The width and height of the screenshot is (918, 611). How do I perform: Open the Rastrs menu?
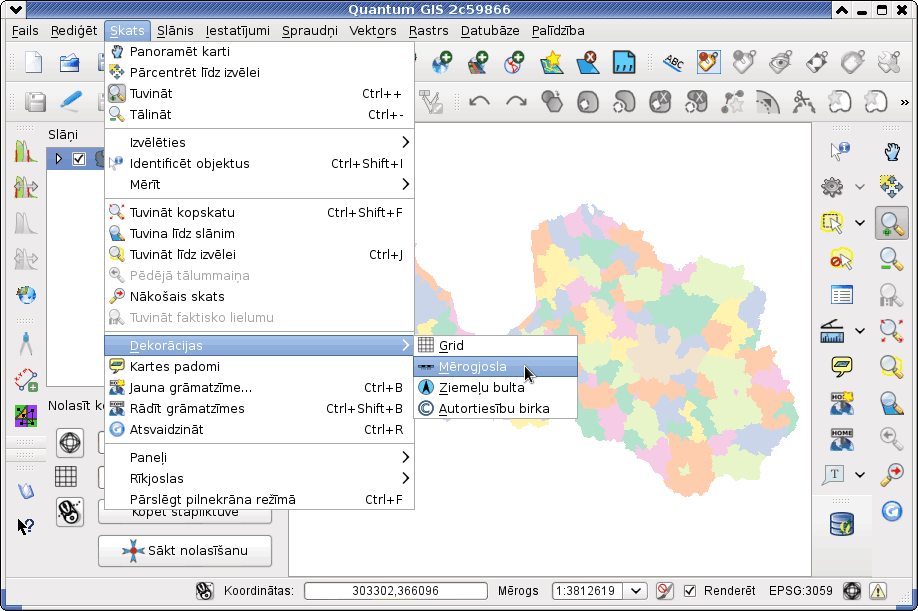[429, 30]
